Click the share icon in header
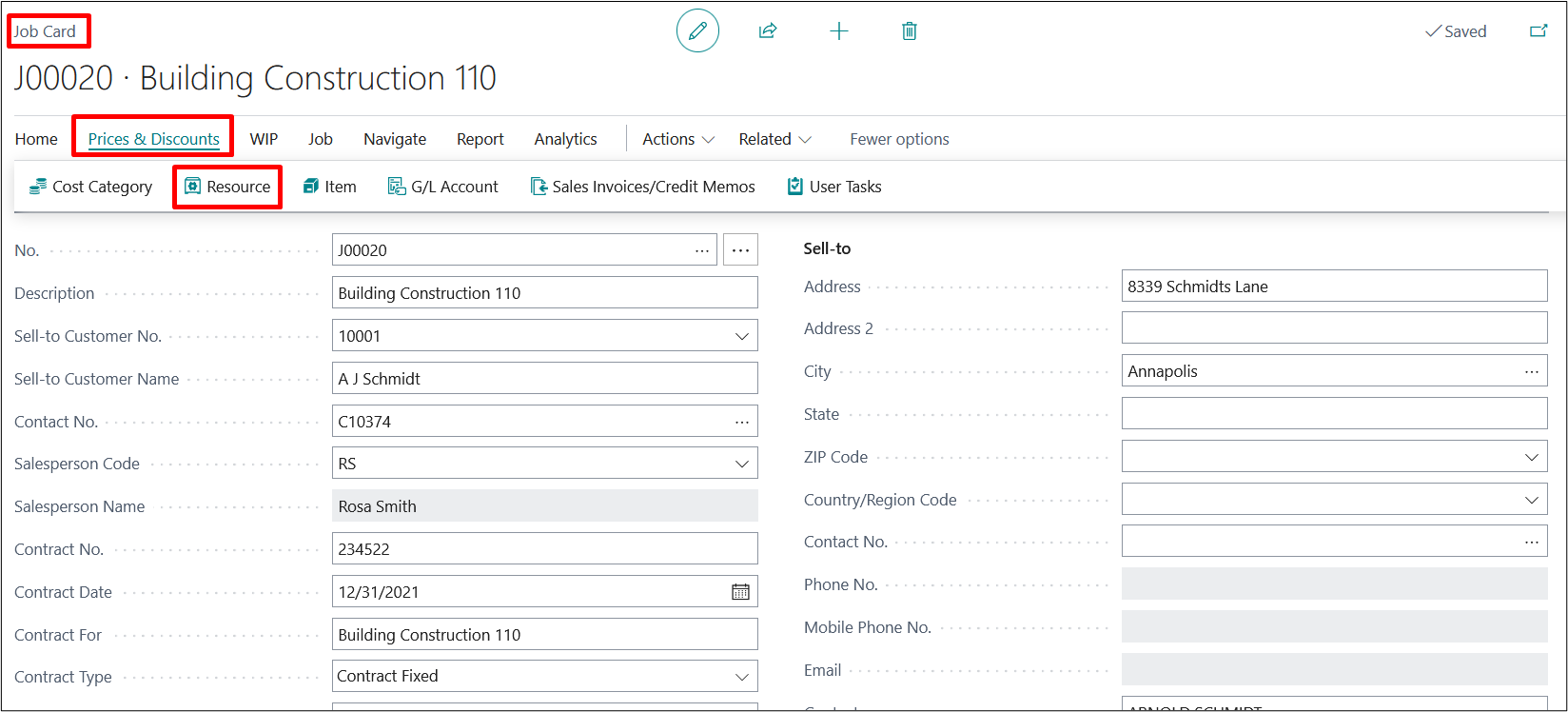The height and width of the screenshot is (712, 1568). coord(768,31)
